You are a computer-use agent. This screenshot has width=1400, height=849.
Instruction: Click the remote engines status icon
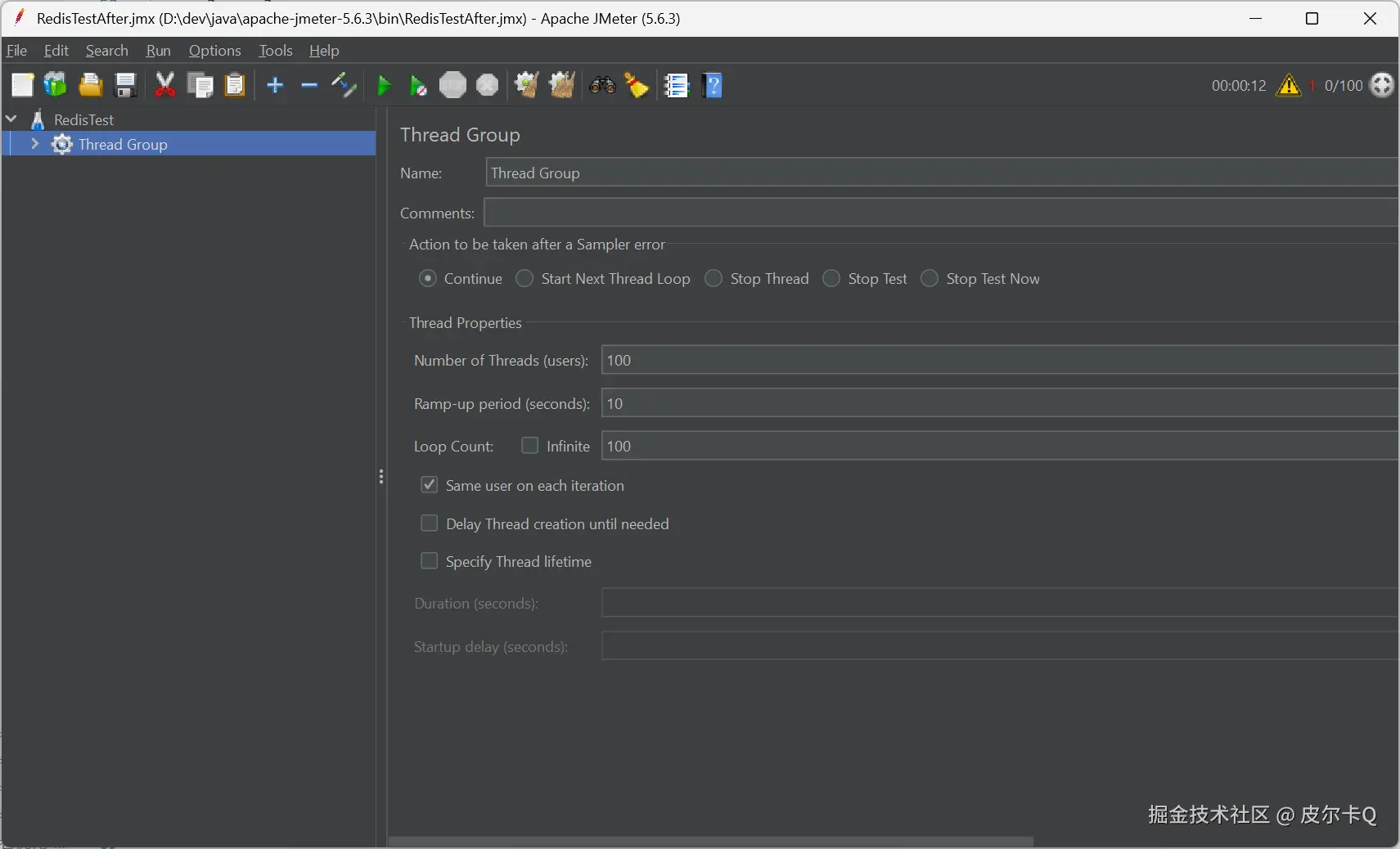click(x=1382, y=85)
